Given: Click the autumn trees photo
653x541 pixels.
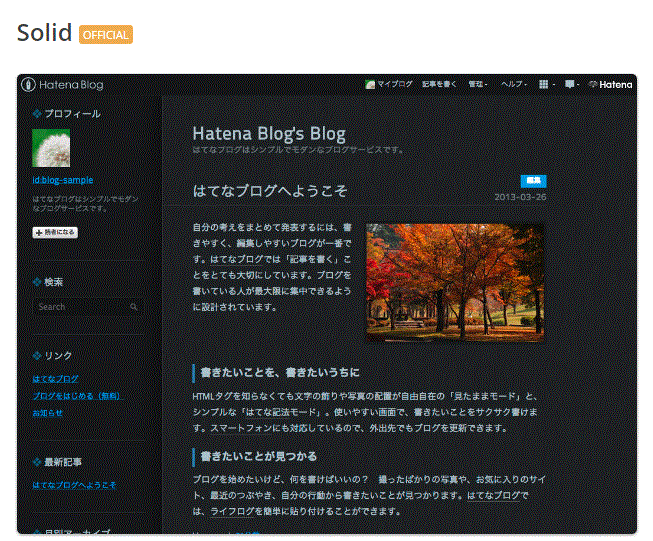Looking at the screenshot, I should click(455, 283).
